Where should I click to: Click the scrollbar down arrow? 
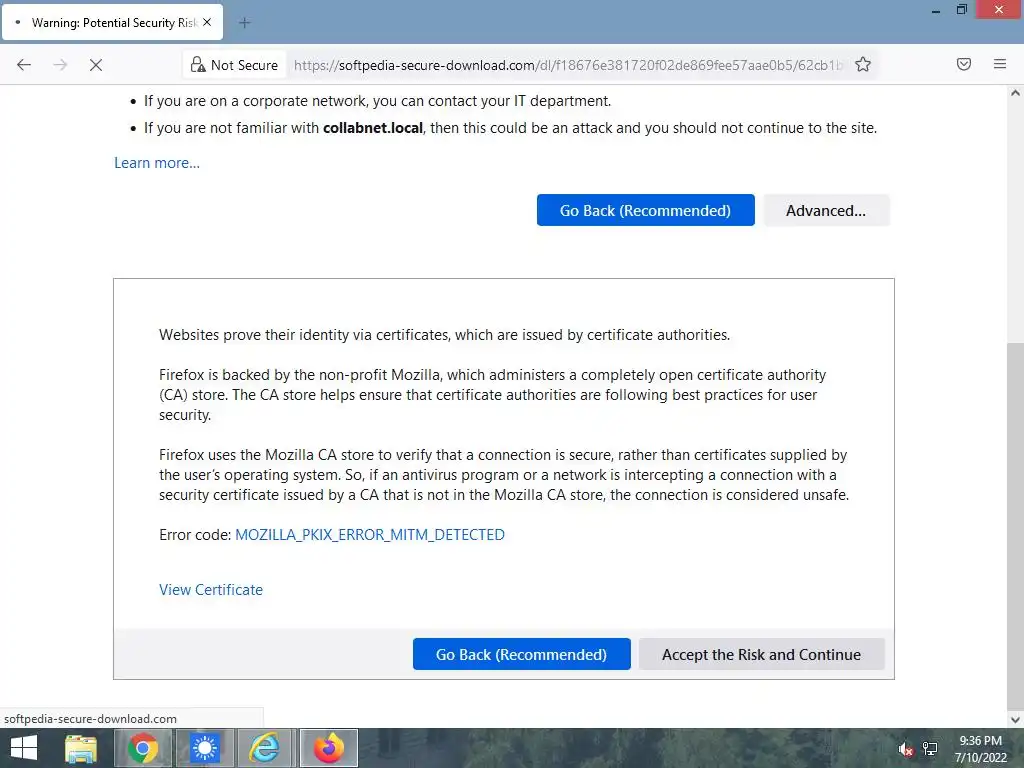pyautogui.click(x=1015, y=720)
